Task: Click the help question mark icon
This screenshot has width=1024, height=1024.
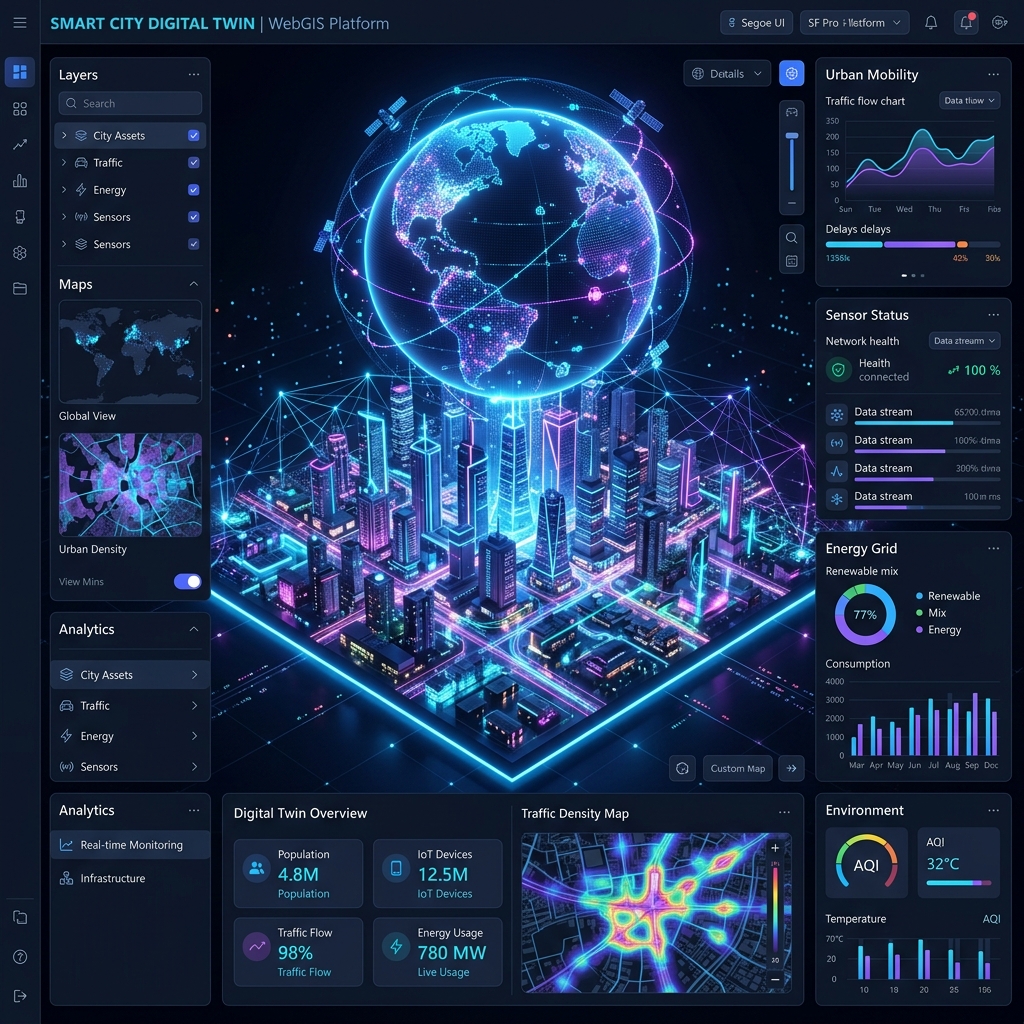Action: pyautogui.click(x=20, y=957)
